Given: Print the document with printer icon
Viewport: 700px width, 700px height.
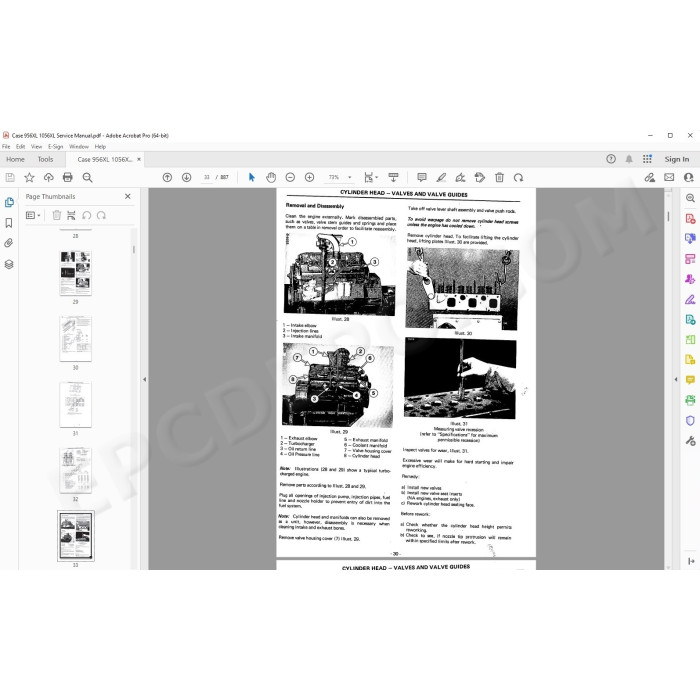Looking at the screenshot, I should [68, 178].
